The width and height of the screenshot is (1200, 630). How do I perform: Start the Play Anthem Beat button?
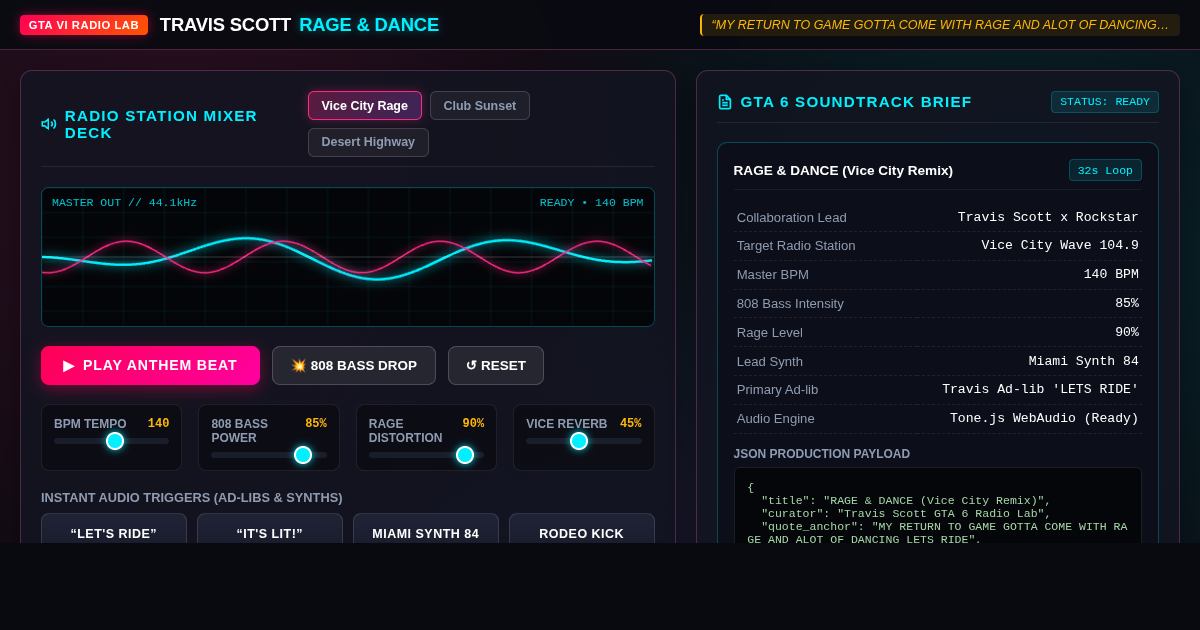pos(150,366)
